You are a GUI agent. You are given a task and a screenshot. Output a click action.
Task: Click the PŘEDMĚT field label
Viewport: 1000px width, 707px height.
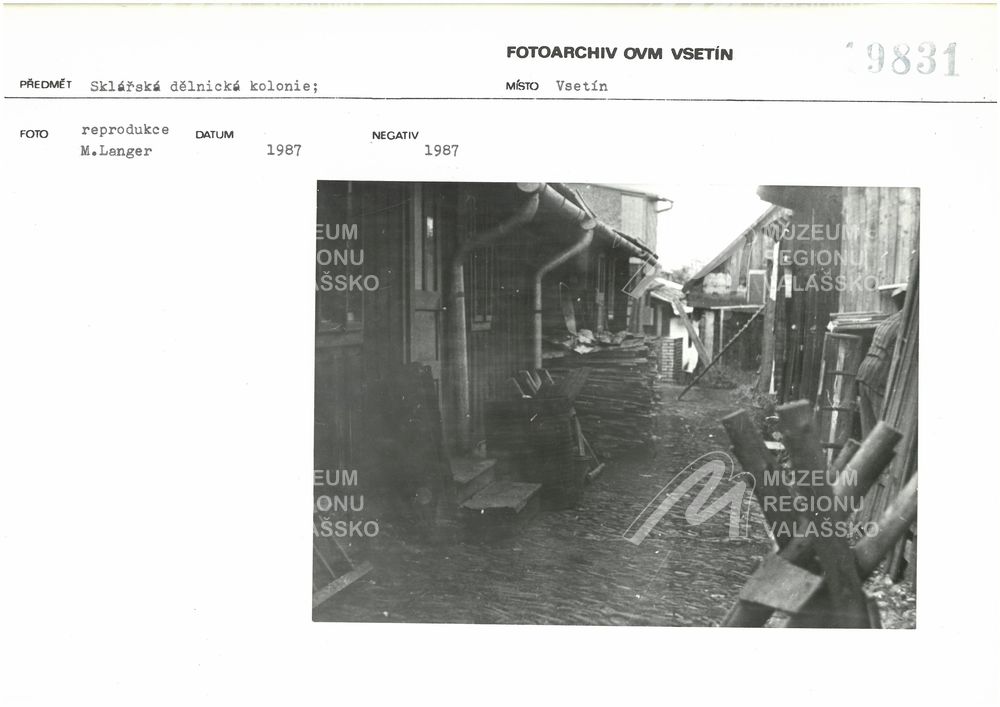45,84
